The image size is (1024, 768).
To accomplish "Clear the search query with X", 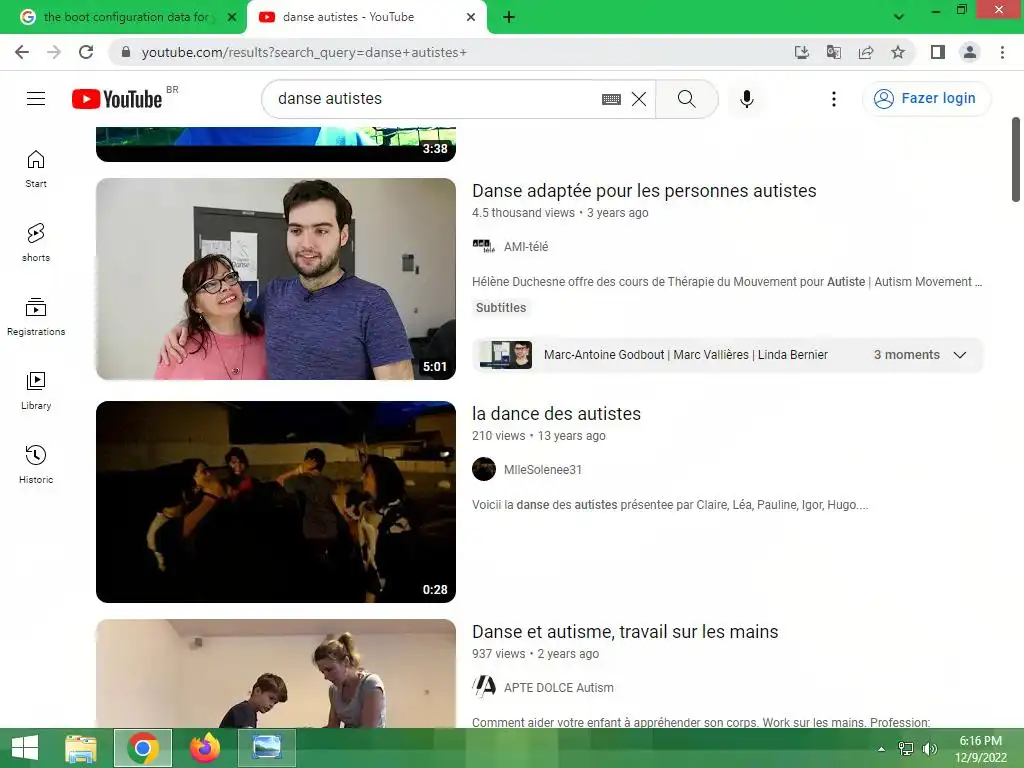I will [639, 99].
